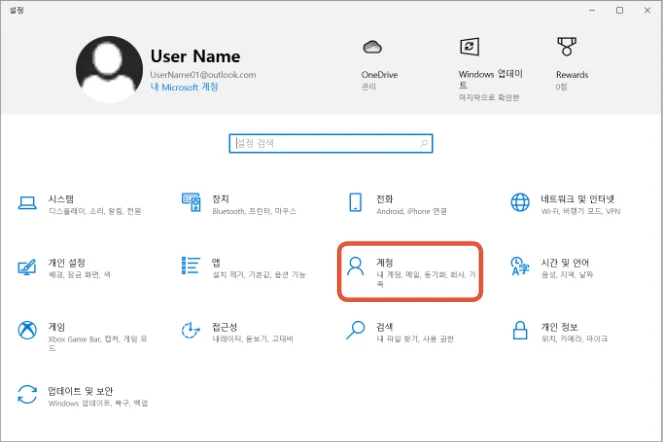Select the 개인 정보 category title
This screenshot has height=442, width=663.
point(559,327)
